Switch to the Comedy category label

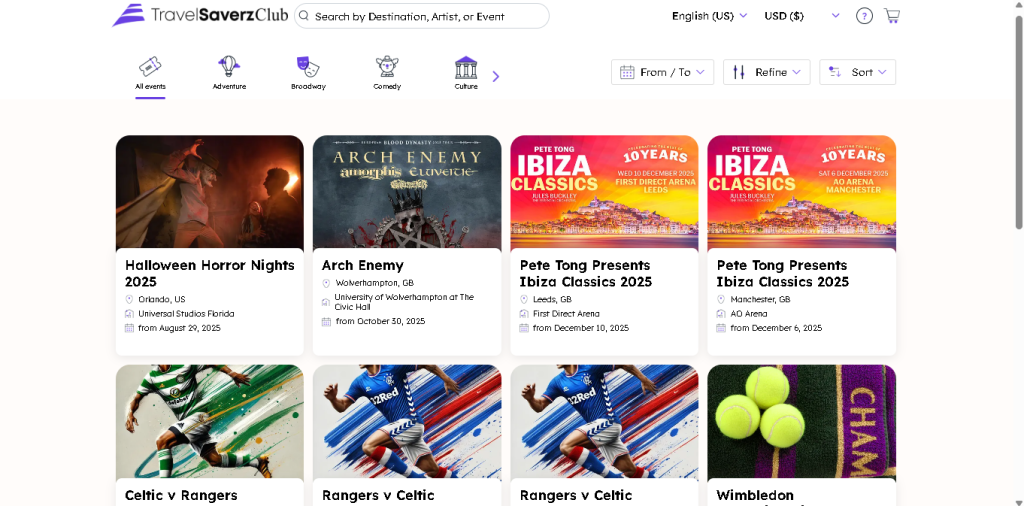[387, 86]
